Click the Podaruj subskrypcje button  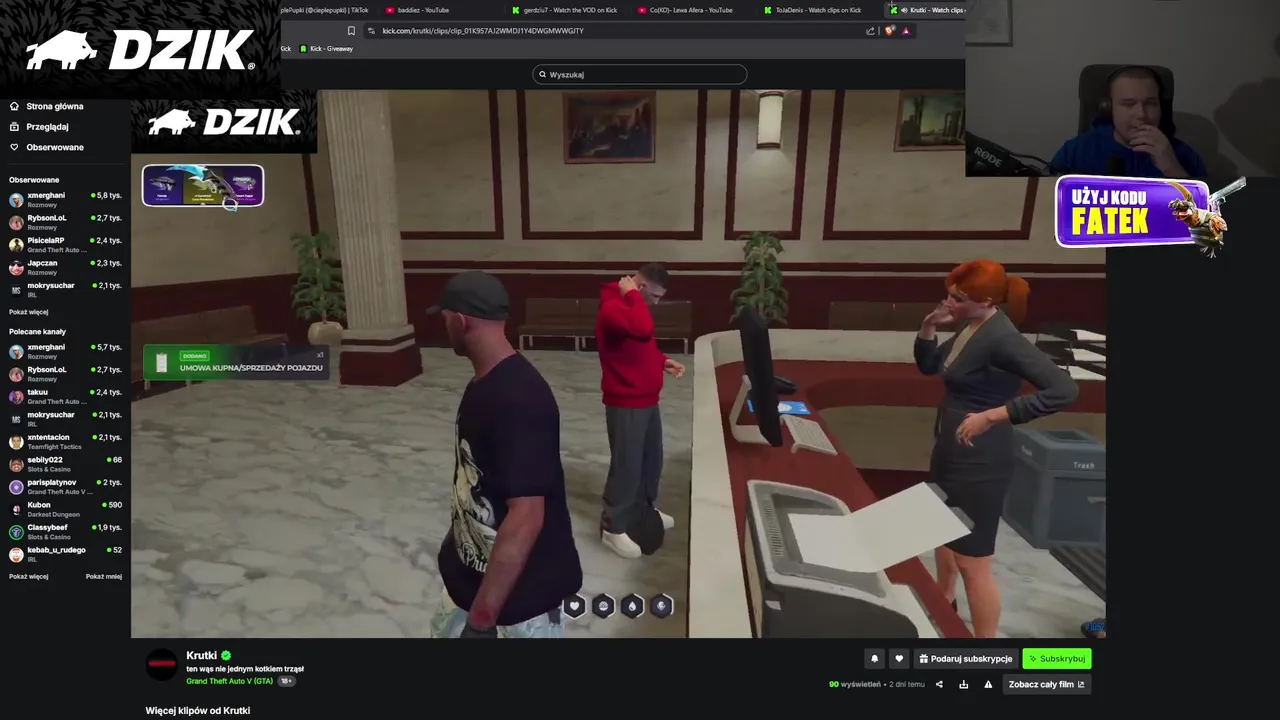click(x=965, y=659)
